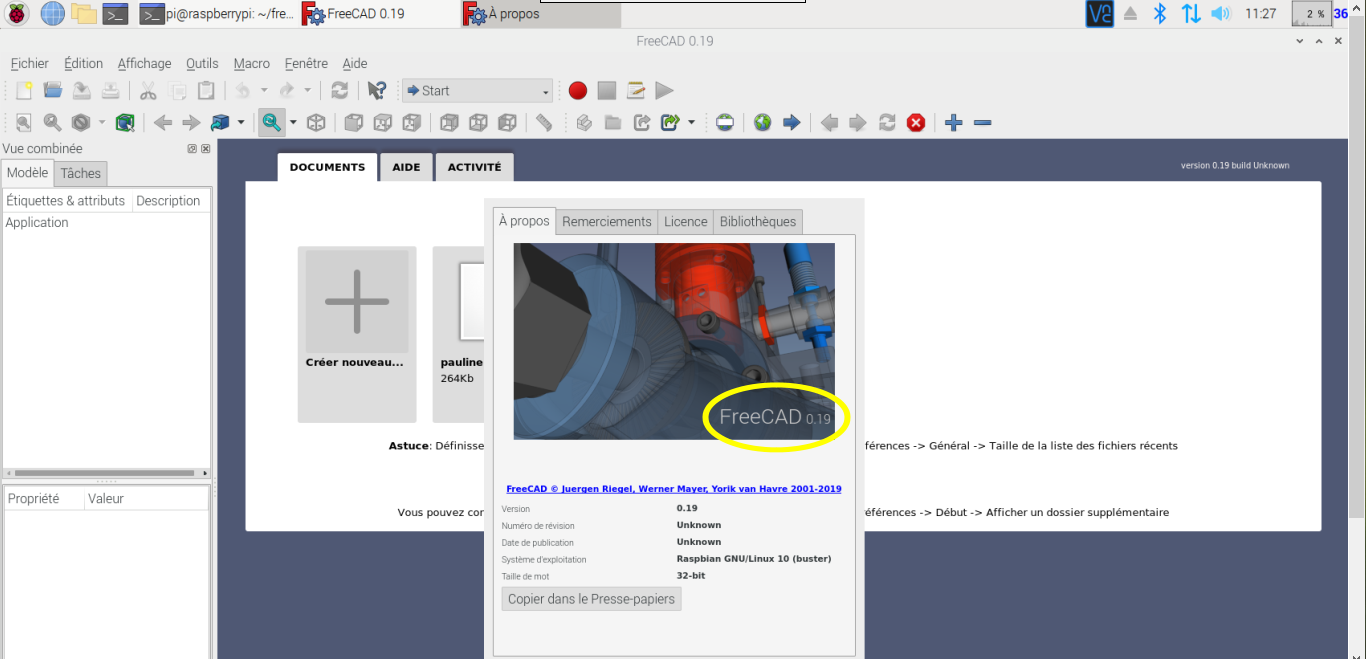
Task: Select the Application tree item
Action: (37, 223)
